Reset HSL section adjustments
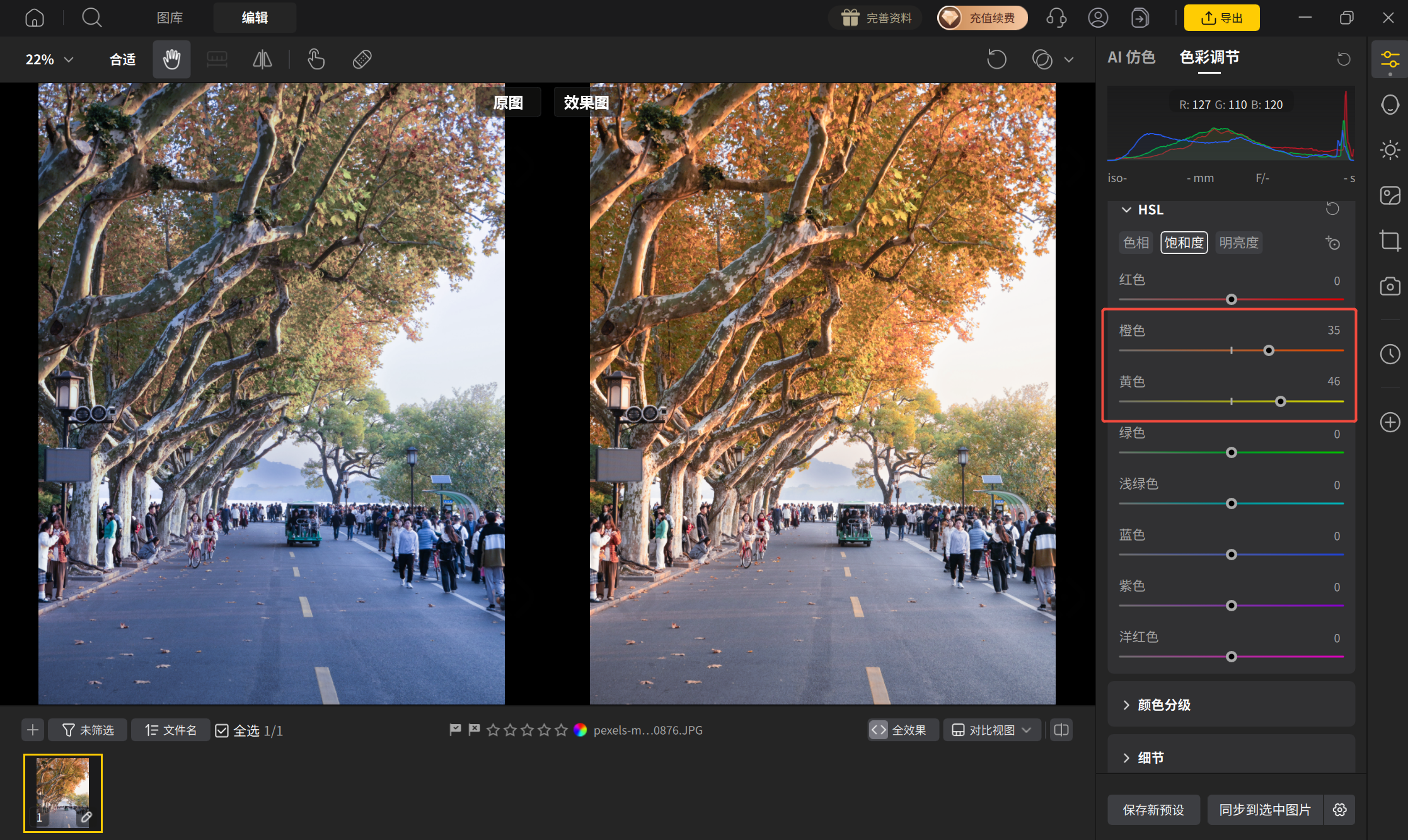 [x=1332, y=209]
